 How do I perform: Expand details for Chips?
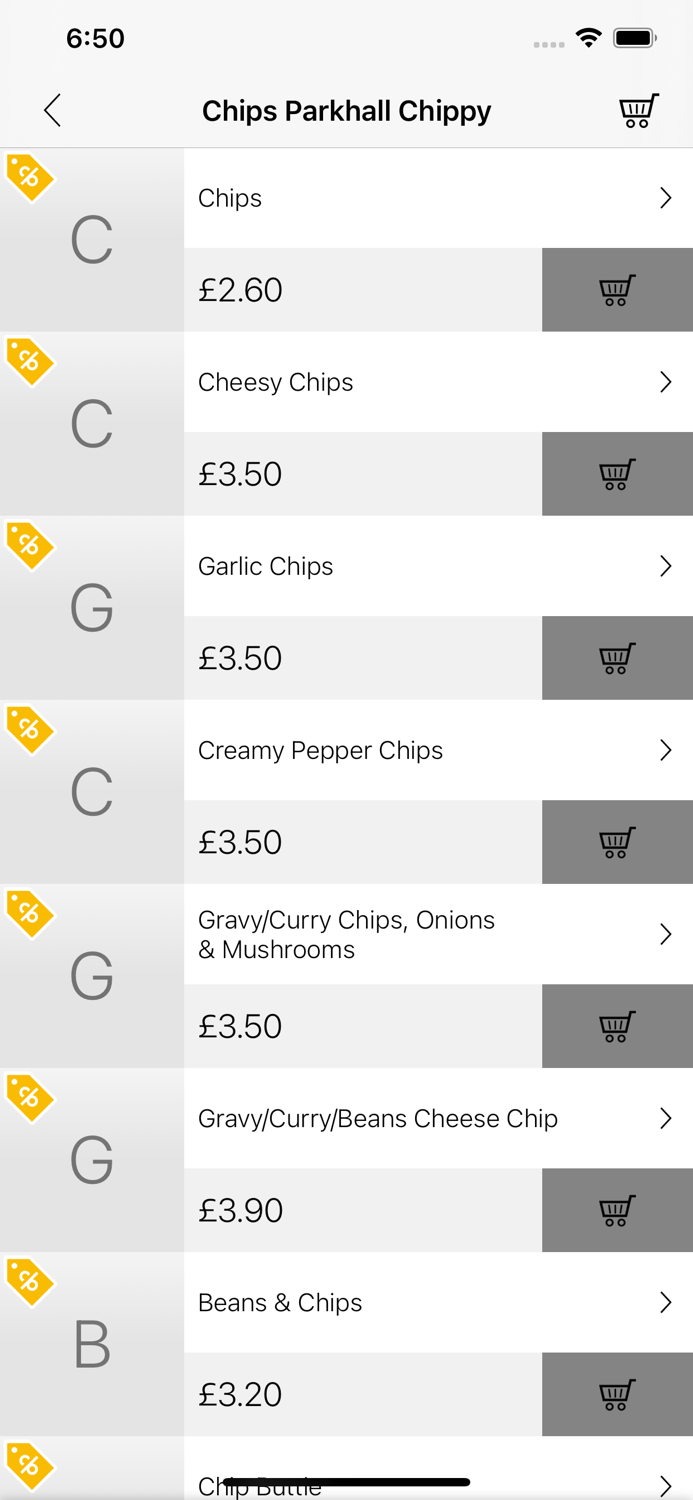666,198
